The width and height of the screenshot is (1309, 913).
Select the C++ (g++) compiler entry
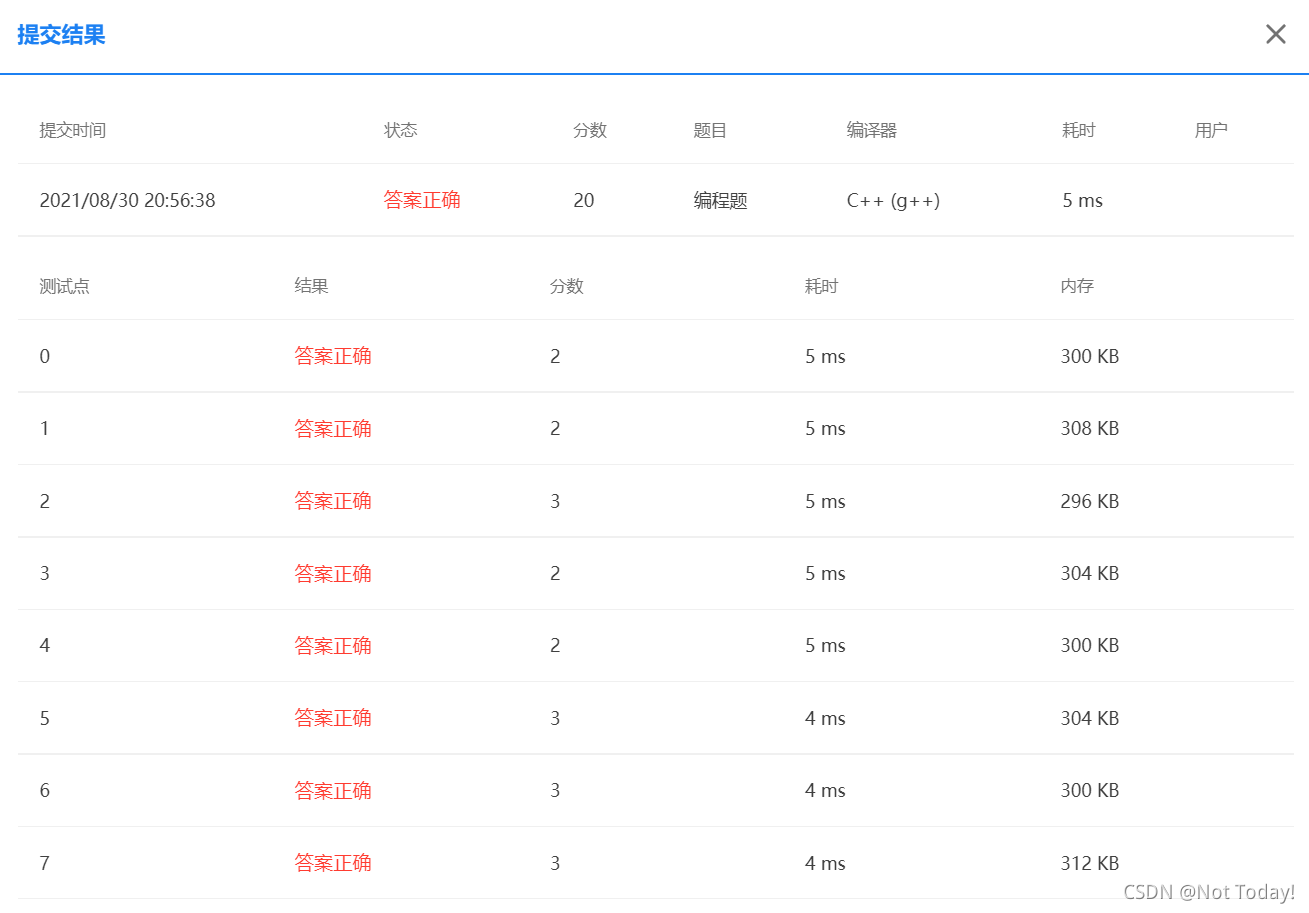coord(891,200)
